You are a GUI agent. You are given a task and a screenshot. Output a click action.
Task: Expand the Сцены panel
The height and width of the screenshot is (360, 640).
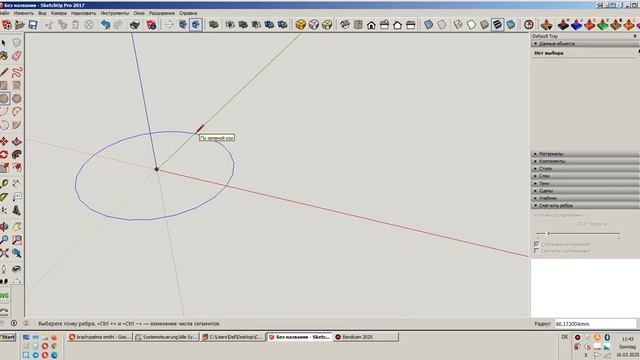tap(585, 191)
